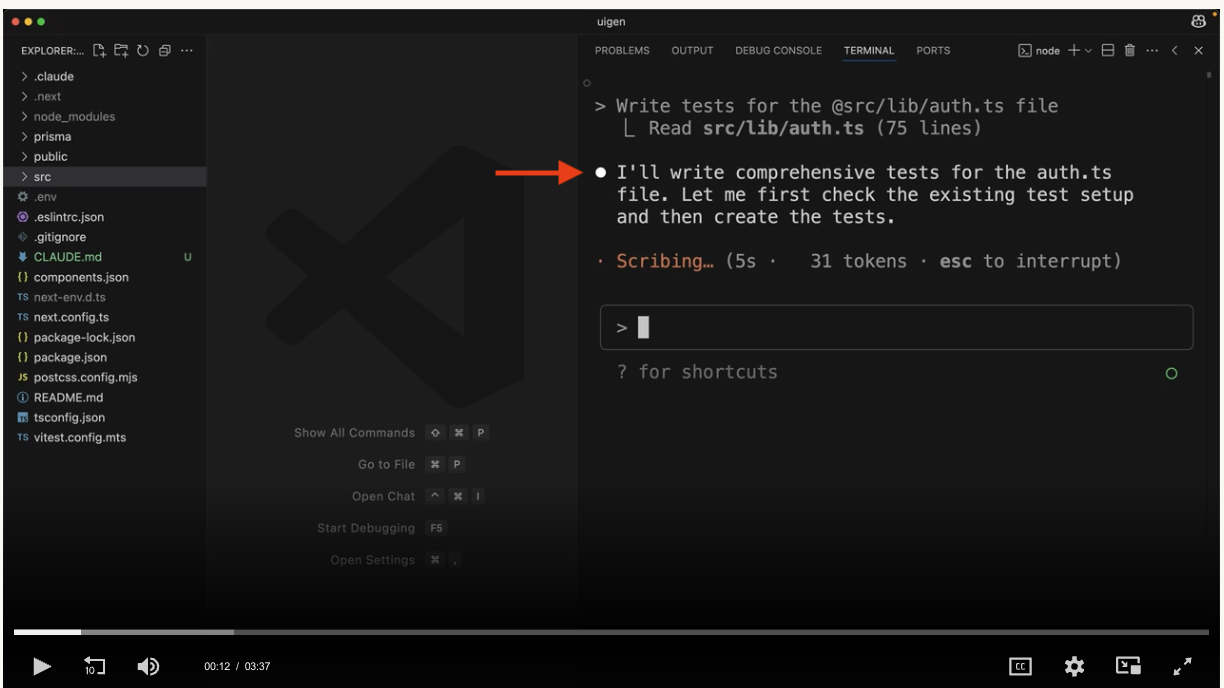
Task: Switch to the Problems tab
Action: coord(622,50)
